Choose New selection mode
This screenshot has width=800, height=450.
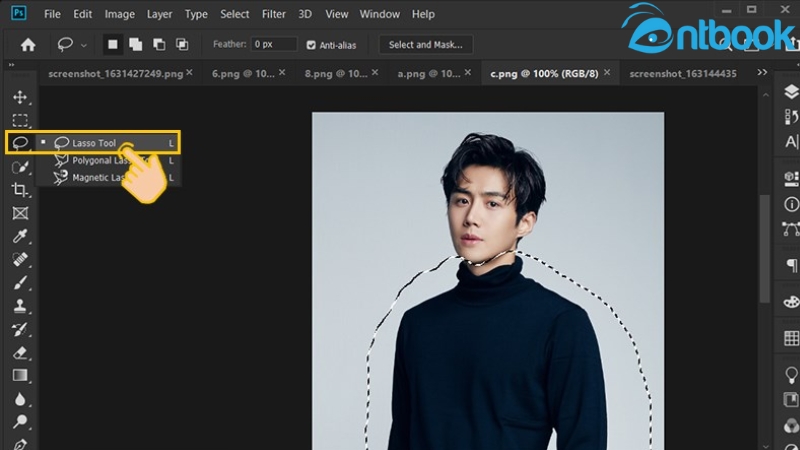pyautogui.click(x=112, y=44)
